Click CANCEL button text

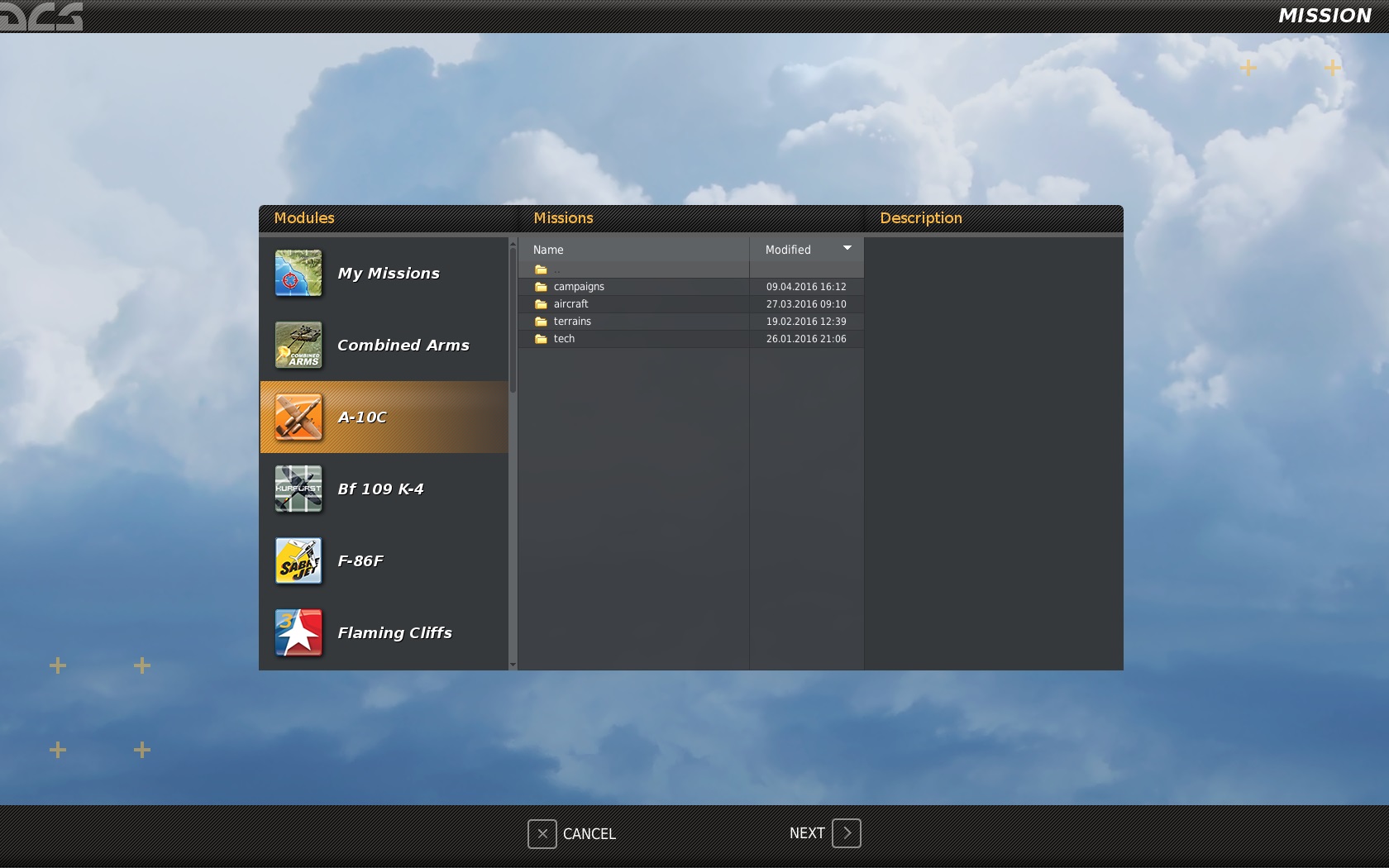pos(589,834)
